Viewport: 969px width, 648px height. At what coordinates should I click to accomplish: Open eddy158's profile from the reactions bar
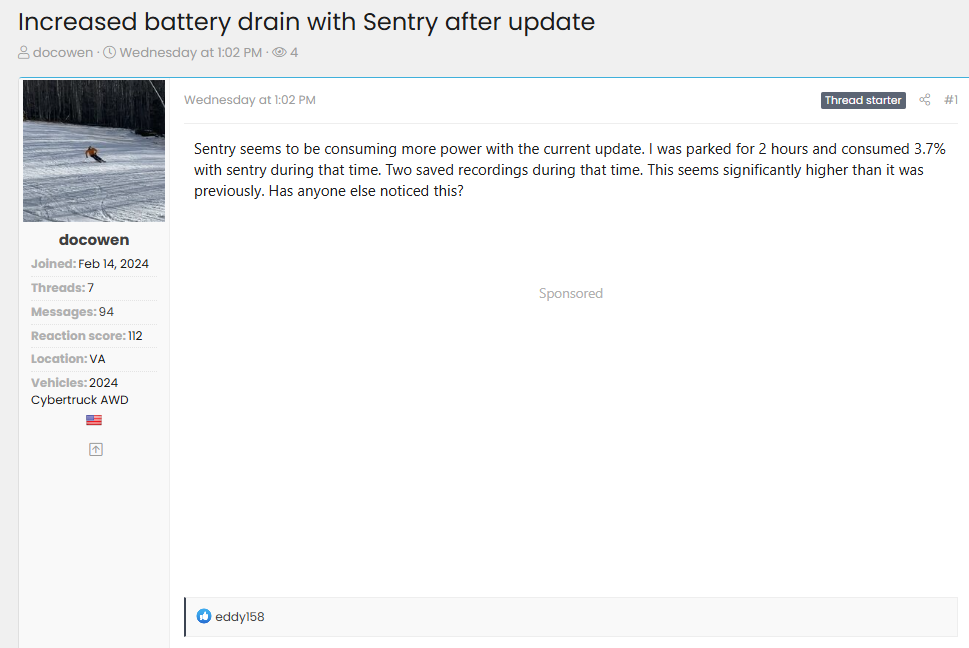(238, 617)
